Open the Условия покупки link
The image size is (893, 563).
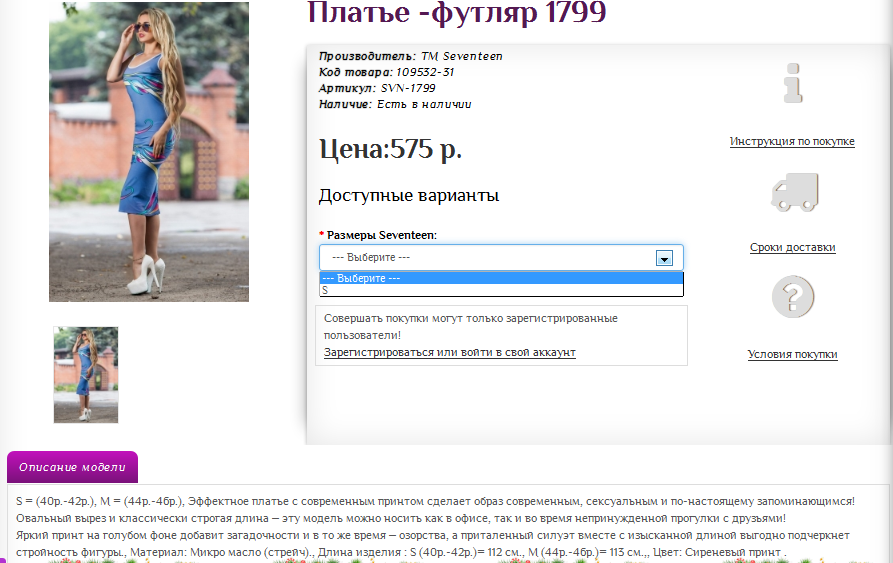(792, 354)
